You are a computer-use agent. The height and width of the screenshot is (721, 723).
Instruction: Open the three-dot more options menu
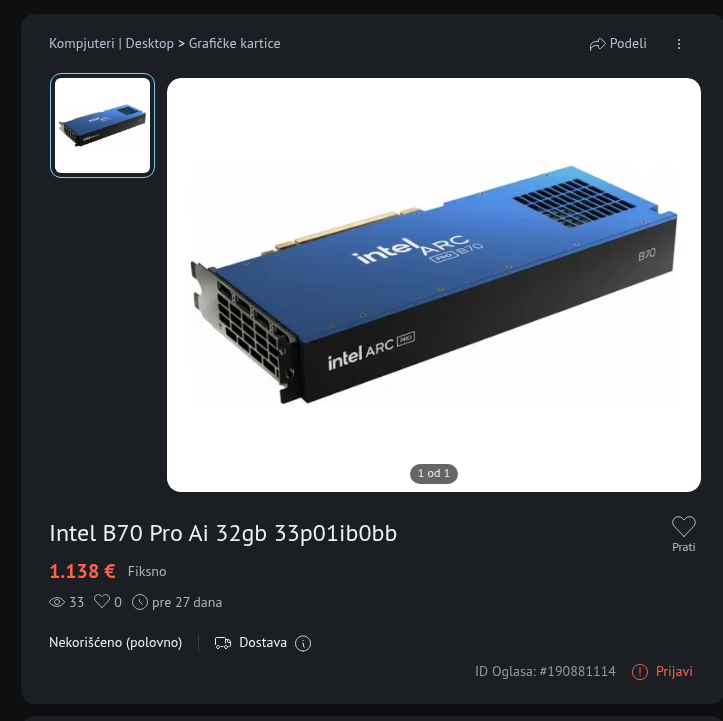coord(679,44)
